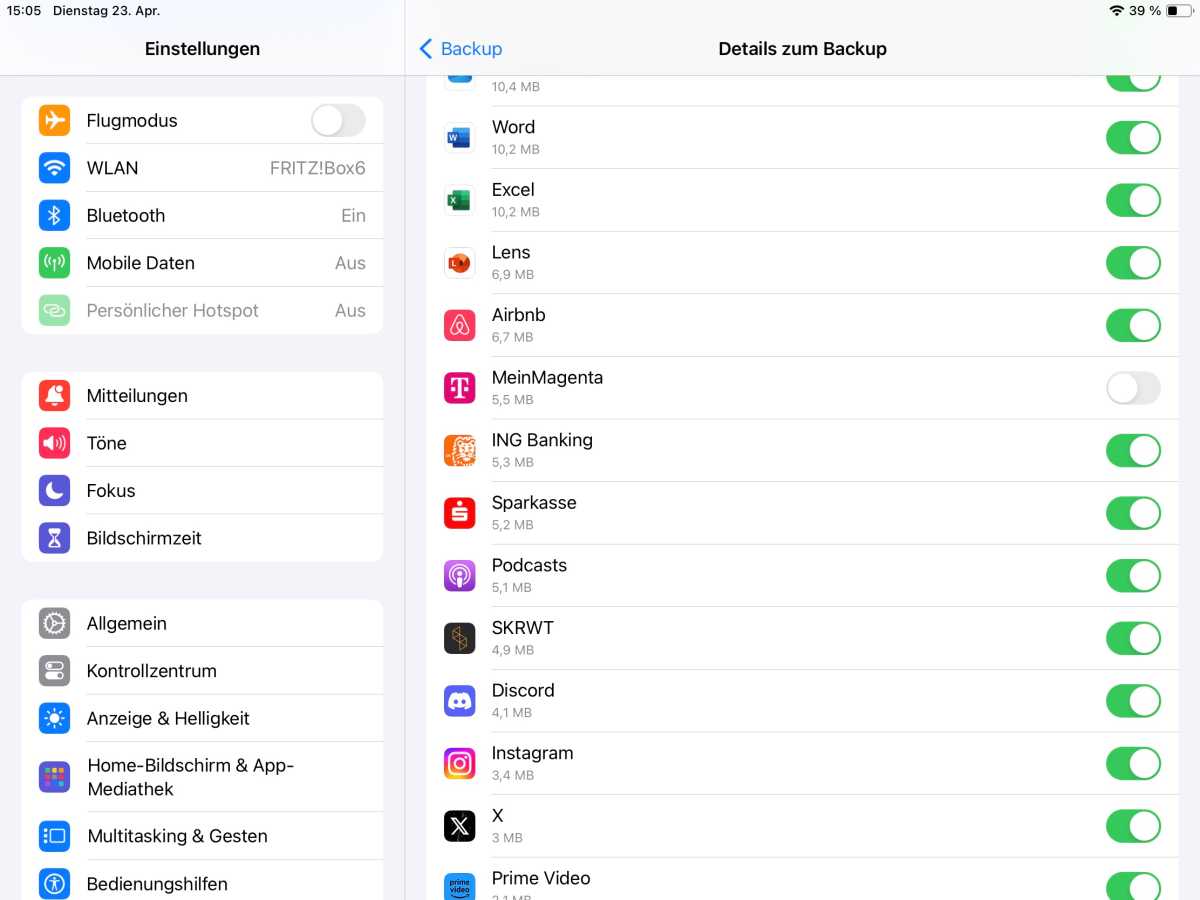Tap the Home-Bildschirm grid icon
Image resolution: width=1200 pixels, height=900 pixels.
[54, 777]
